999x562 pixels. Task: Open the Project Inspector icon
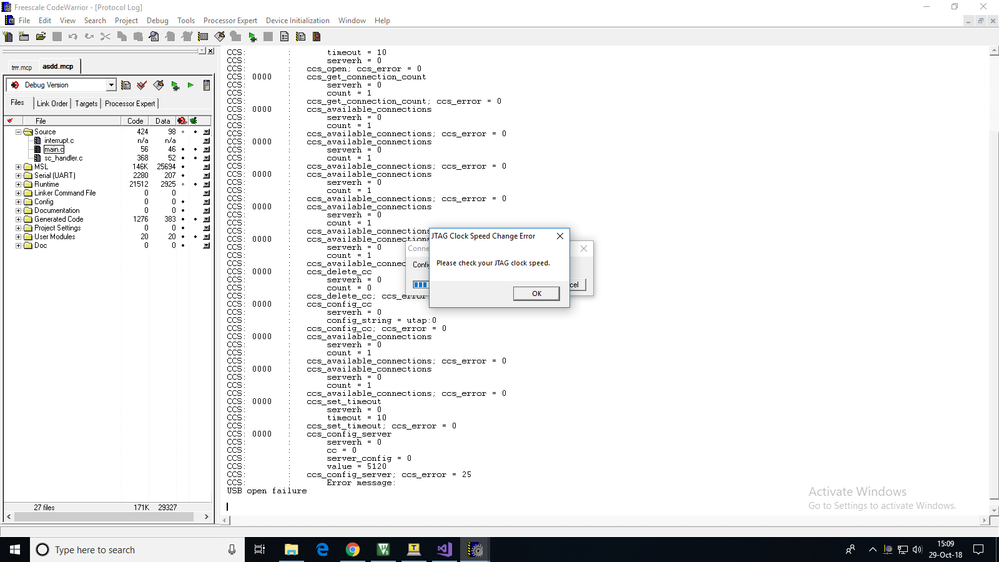click(x=206, y=85)
